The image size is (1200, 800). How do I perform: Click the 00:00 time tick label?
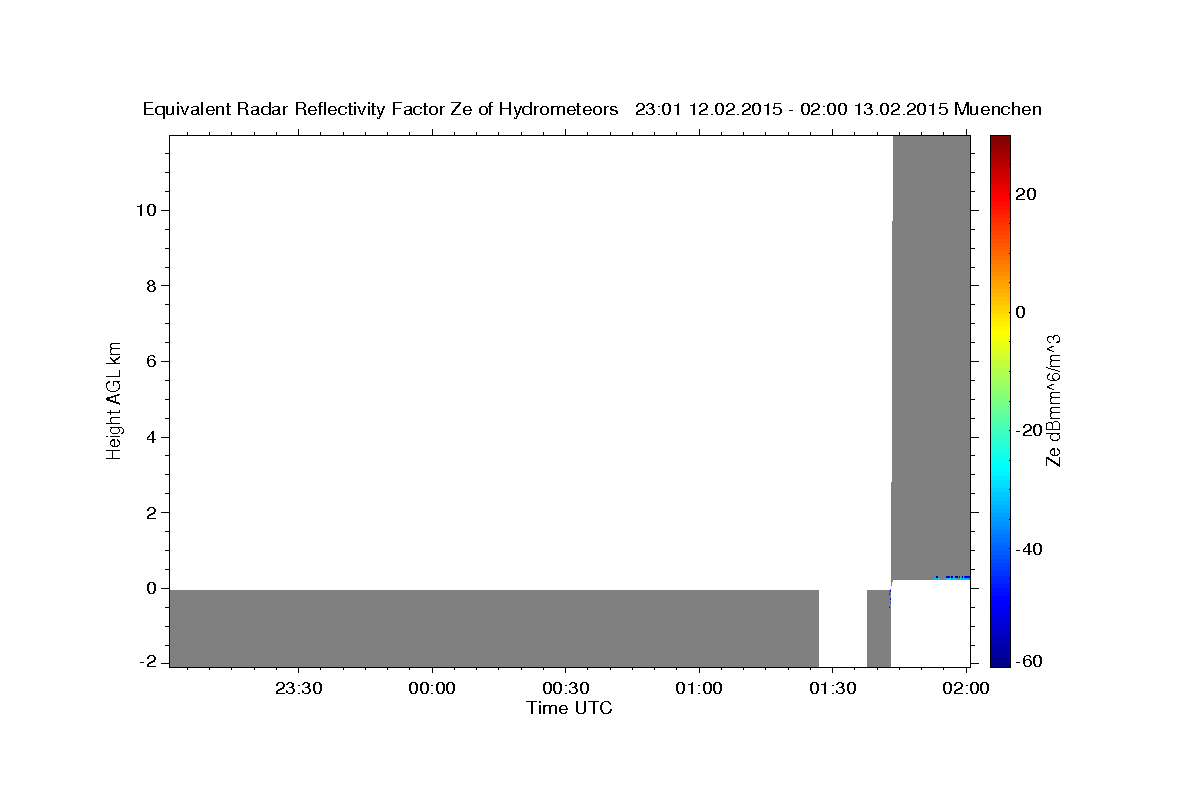(432, 688)
